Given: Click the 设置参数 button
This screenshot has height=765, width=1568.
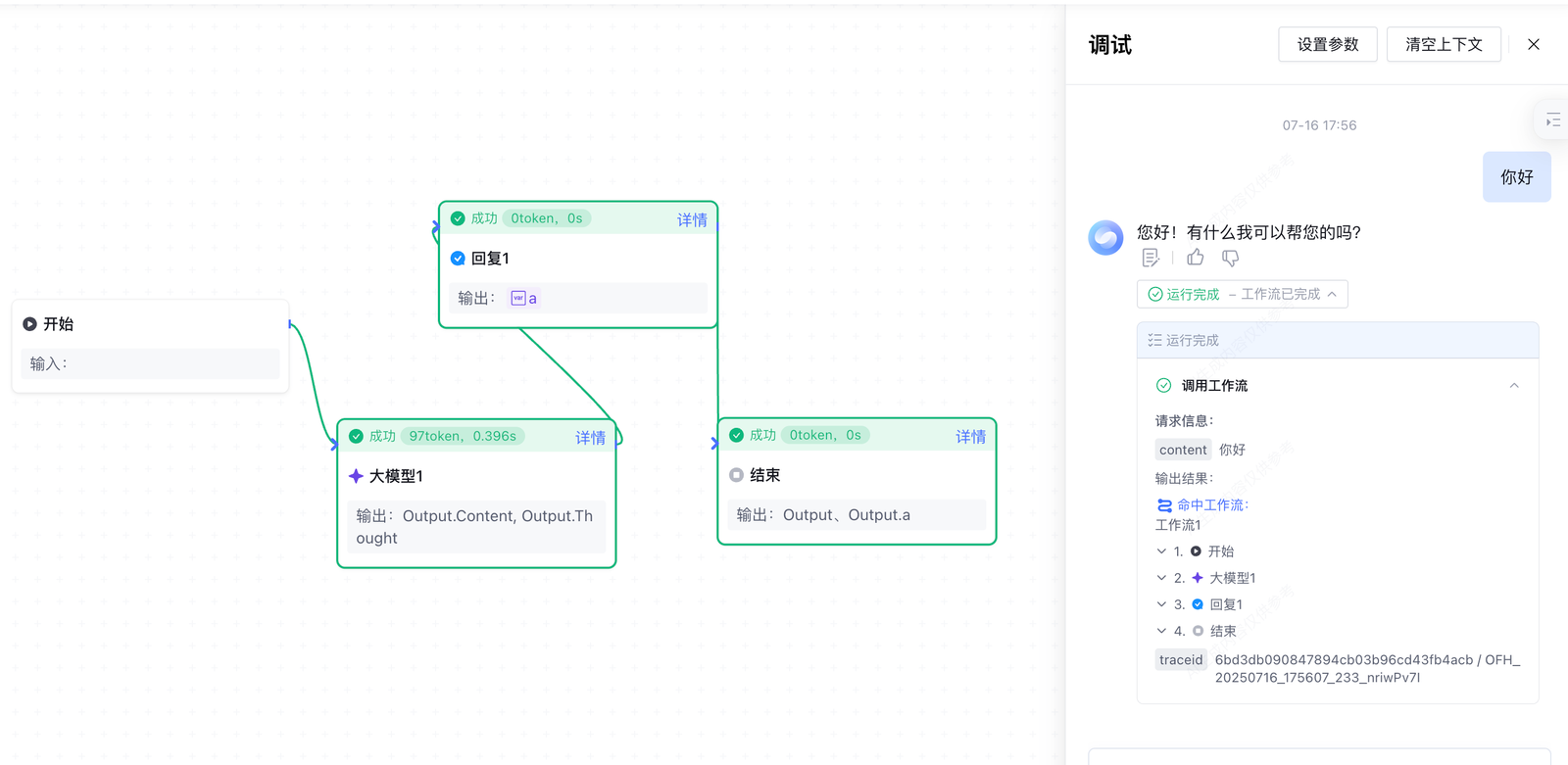Looking at the screenshot, I should [1327, 45].
